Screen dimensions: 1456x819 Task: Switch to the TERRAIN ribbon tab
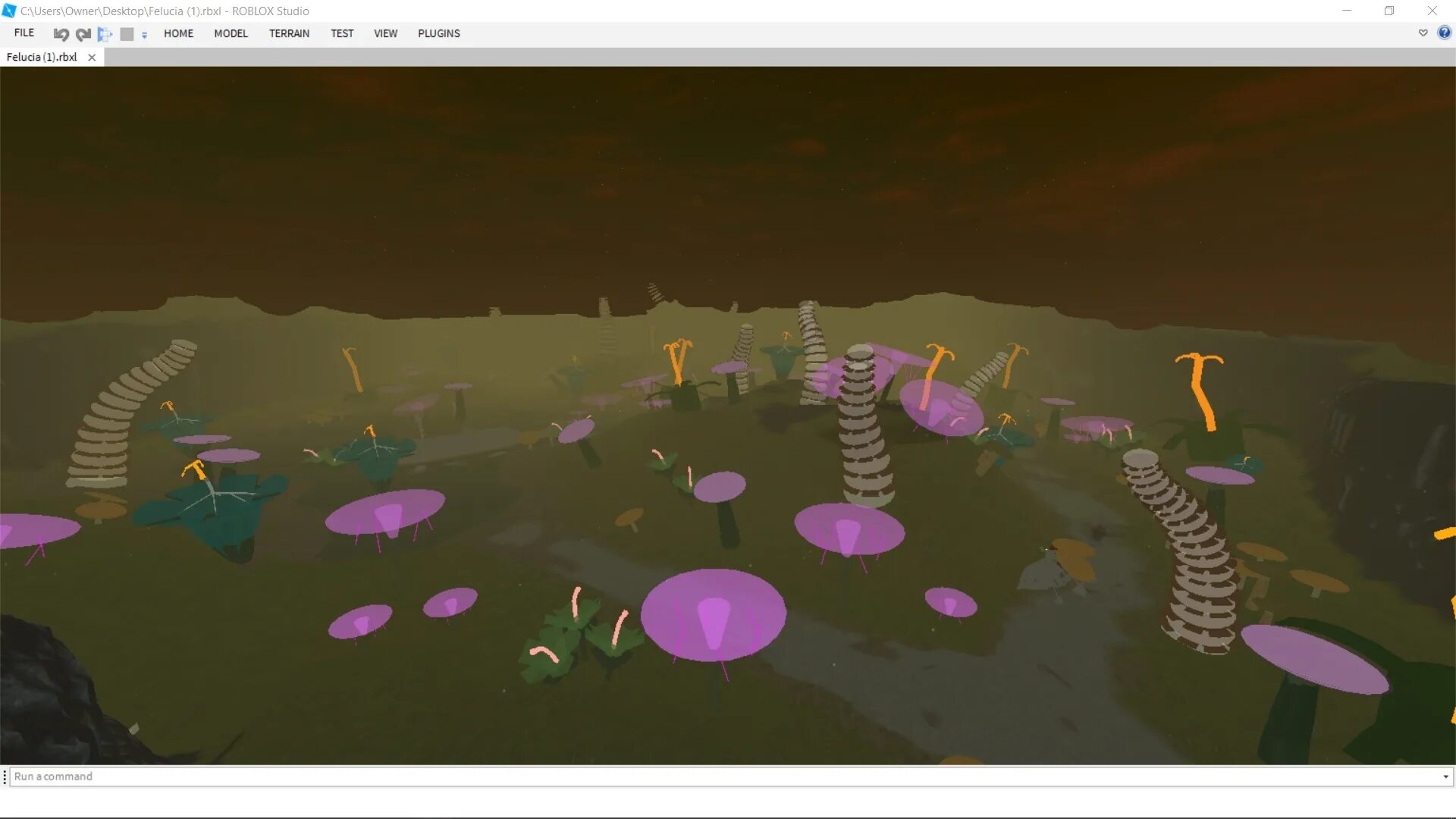[289, 33]
